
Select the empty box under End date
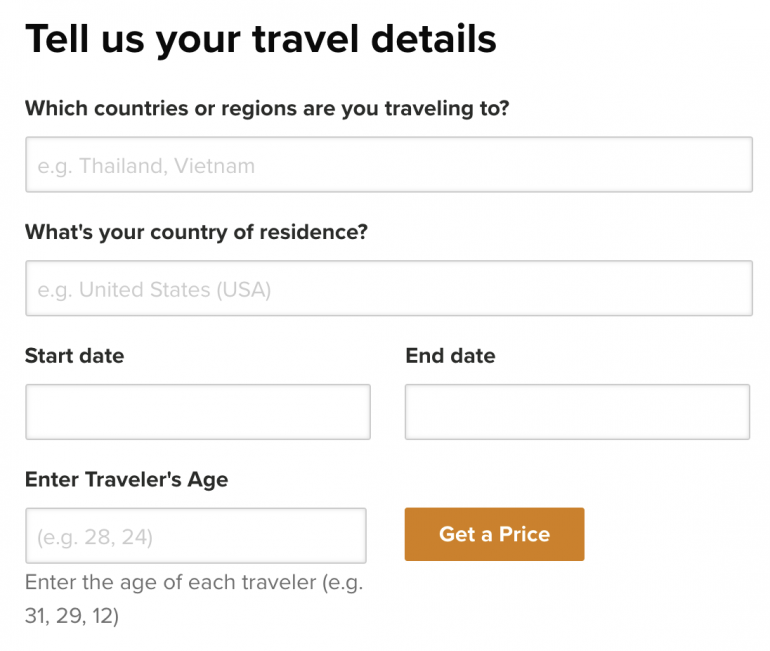click(577, 412)
